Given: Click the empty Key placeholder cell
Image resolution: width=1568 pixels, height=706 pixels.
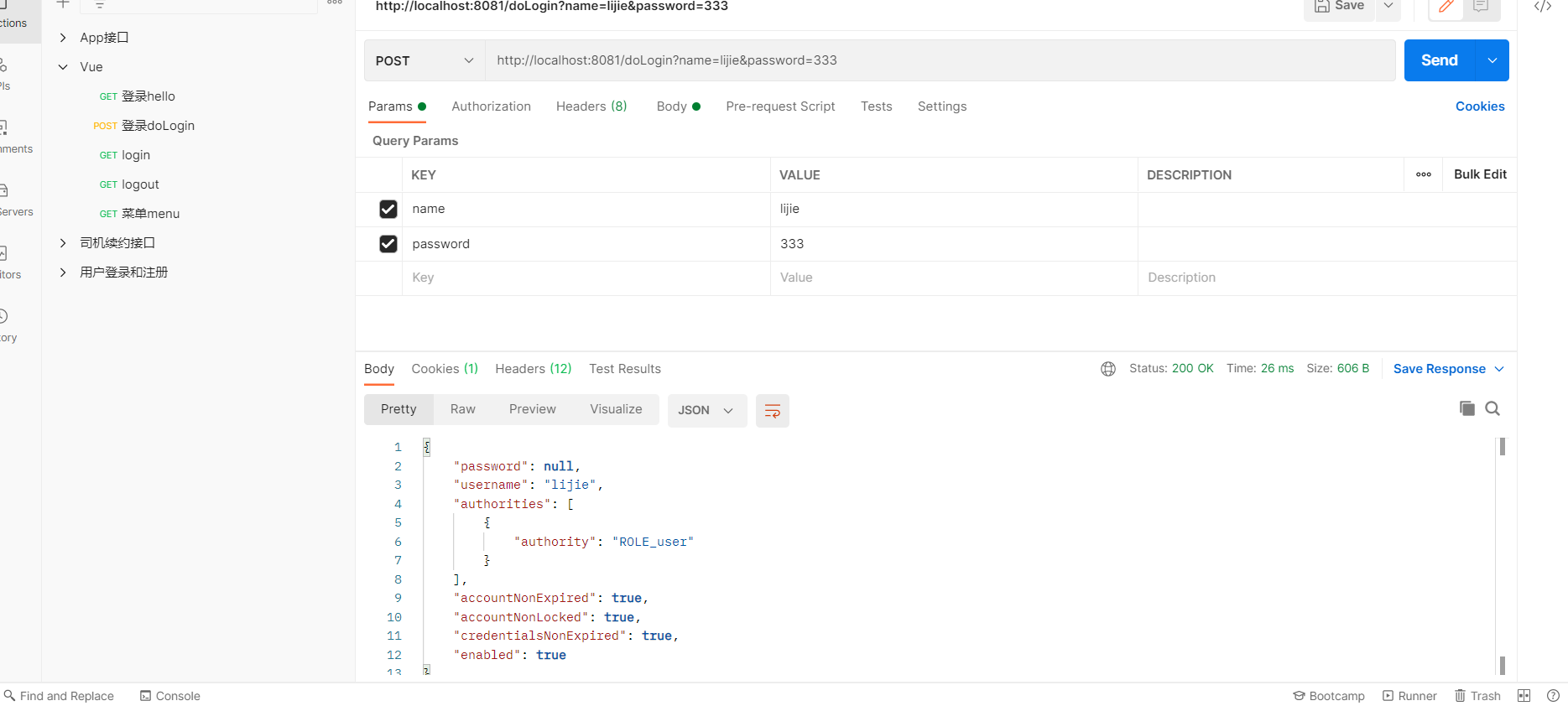Looking at the screenshot, I should [586, 278].
